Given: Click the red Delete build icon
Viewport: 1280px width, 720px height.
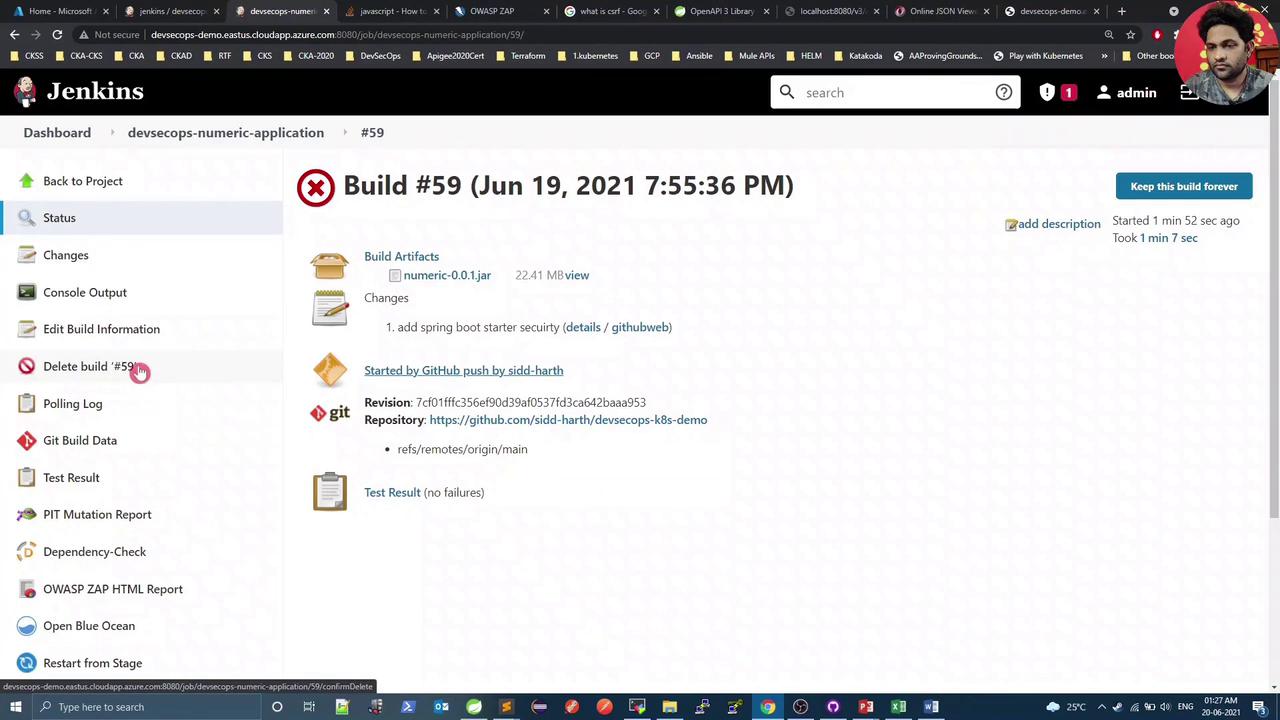Looking at the screenshot, I should 27,366.
